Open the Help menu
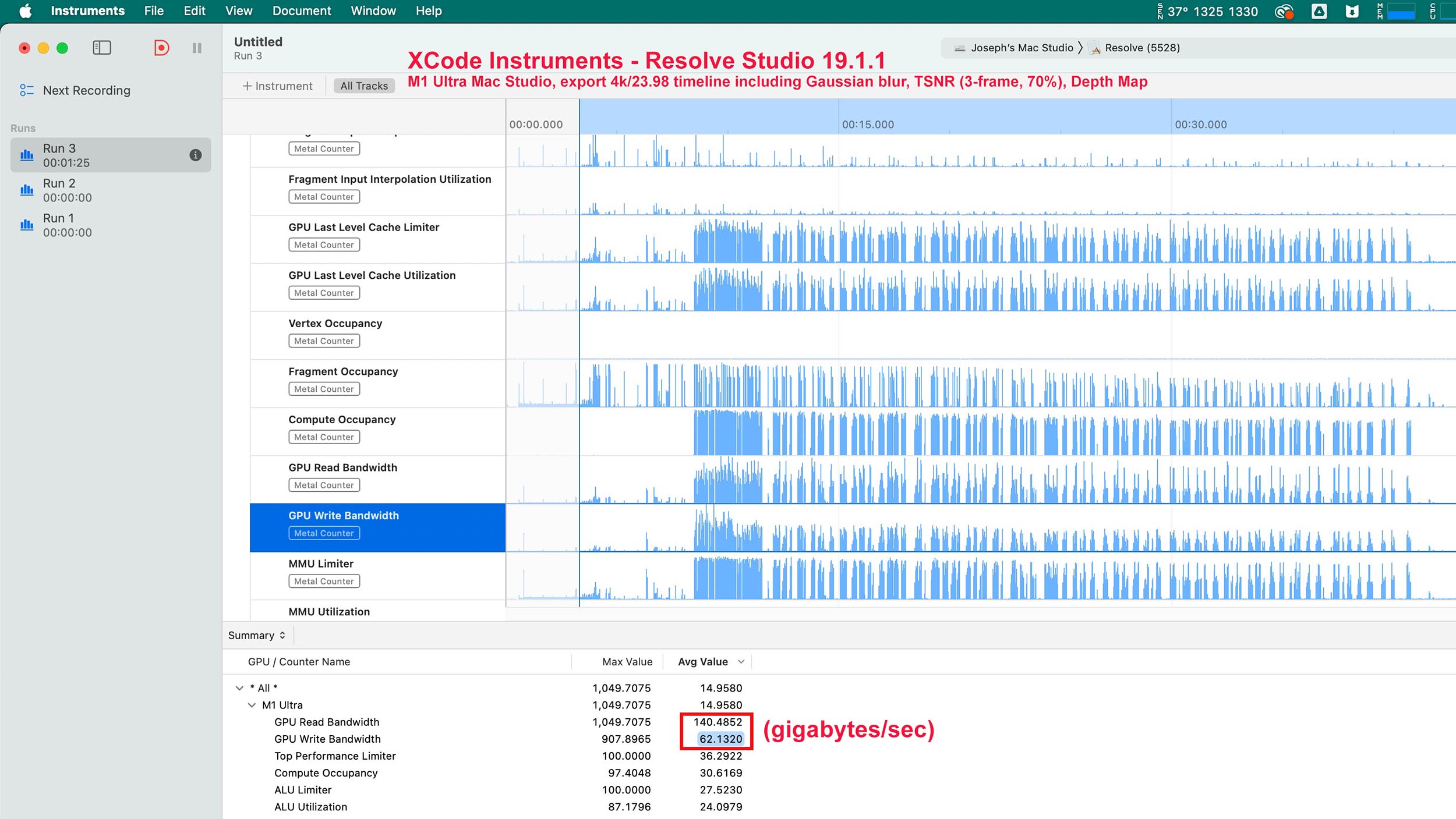The width and height of the screenshot is (1456, 819). (x=429, y=11)
